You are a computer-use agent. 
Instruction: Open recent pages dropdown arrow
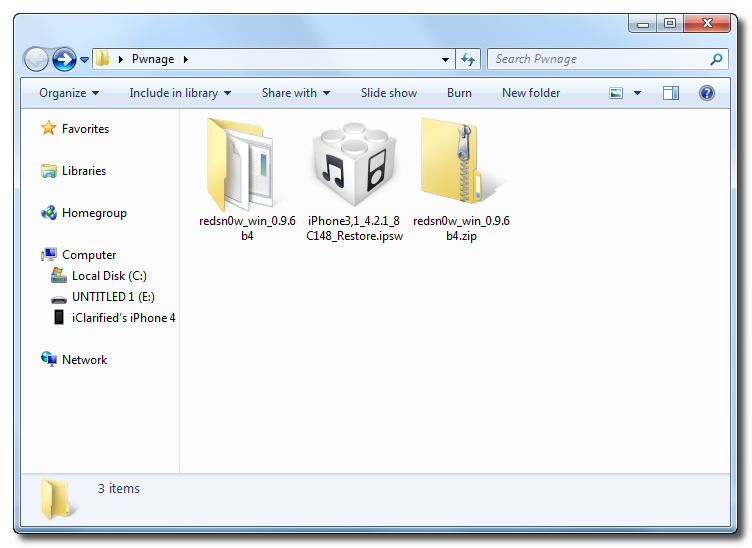tap(85, 60)
